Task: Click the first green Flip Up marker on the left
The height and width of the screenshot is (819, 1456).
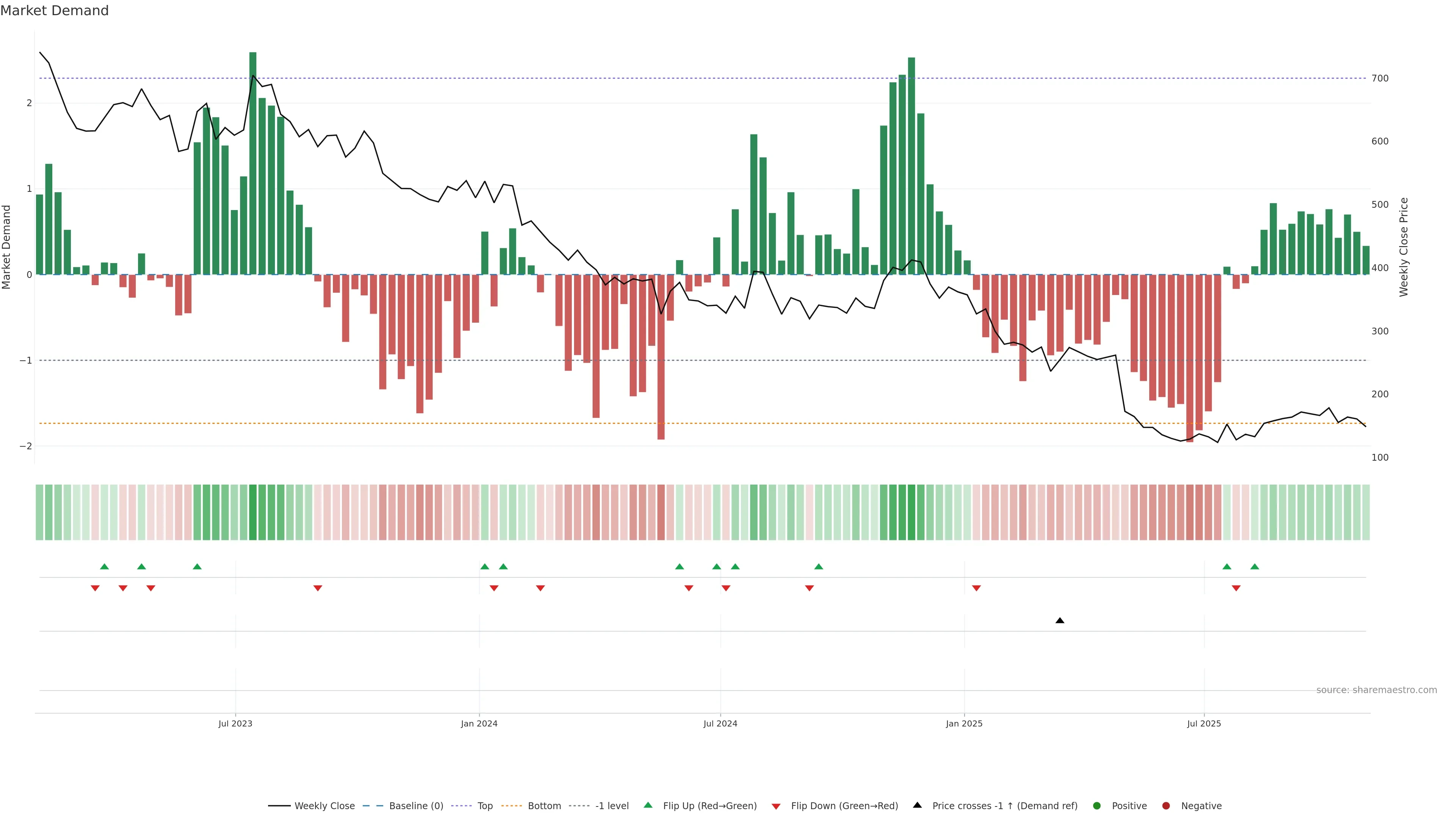Action: pyautogui.click(x=104, y=566)
